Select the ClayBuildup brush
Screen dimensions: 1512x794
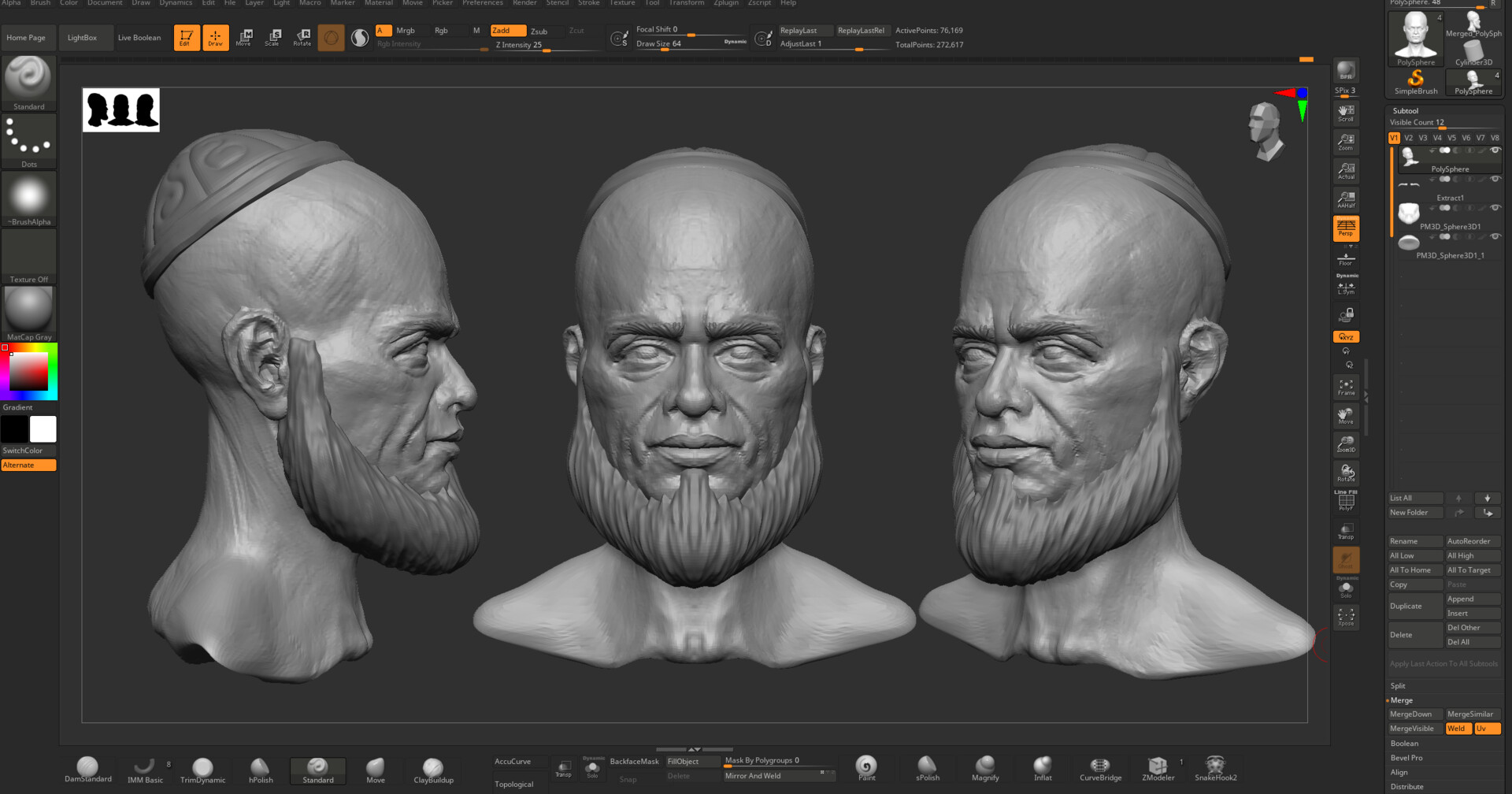click(432, 768)
